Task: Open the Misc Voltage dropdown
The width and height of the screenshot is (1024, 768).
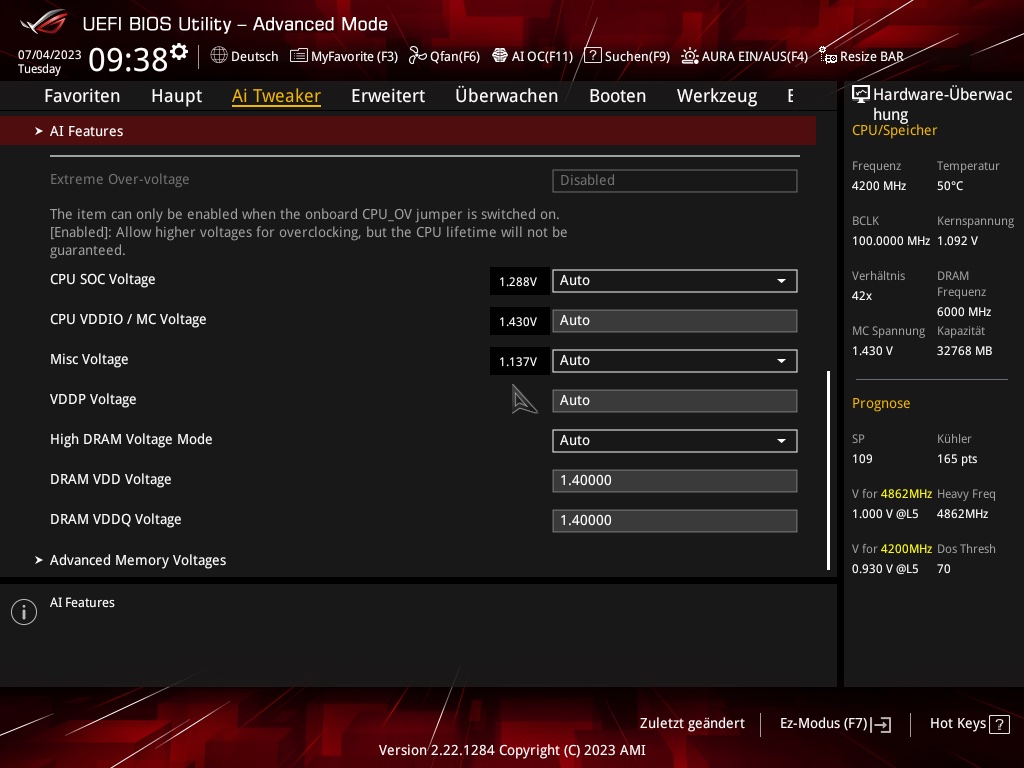Action: 675,360
